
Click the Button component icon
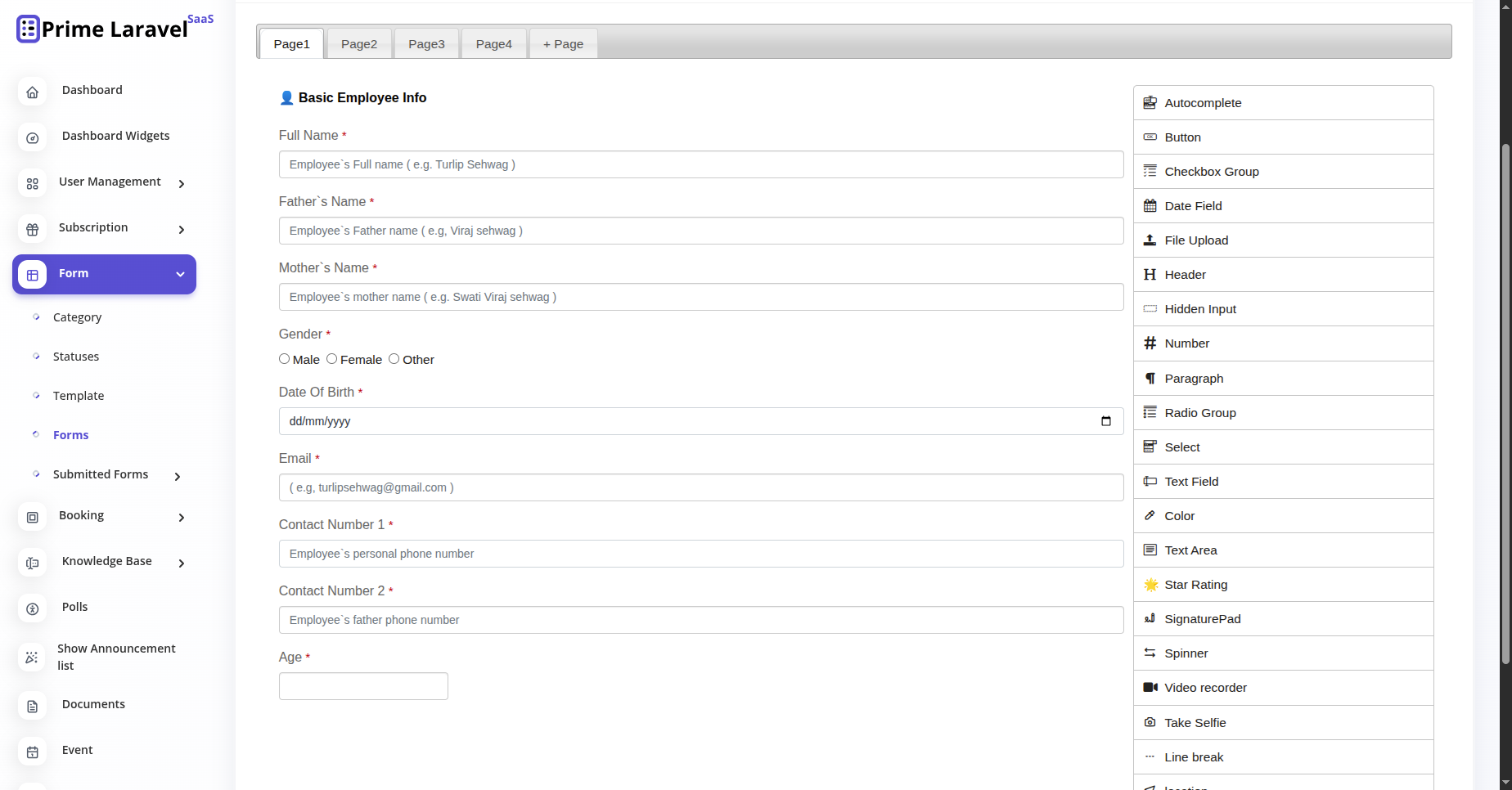click(1150, 137)
